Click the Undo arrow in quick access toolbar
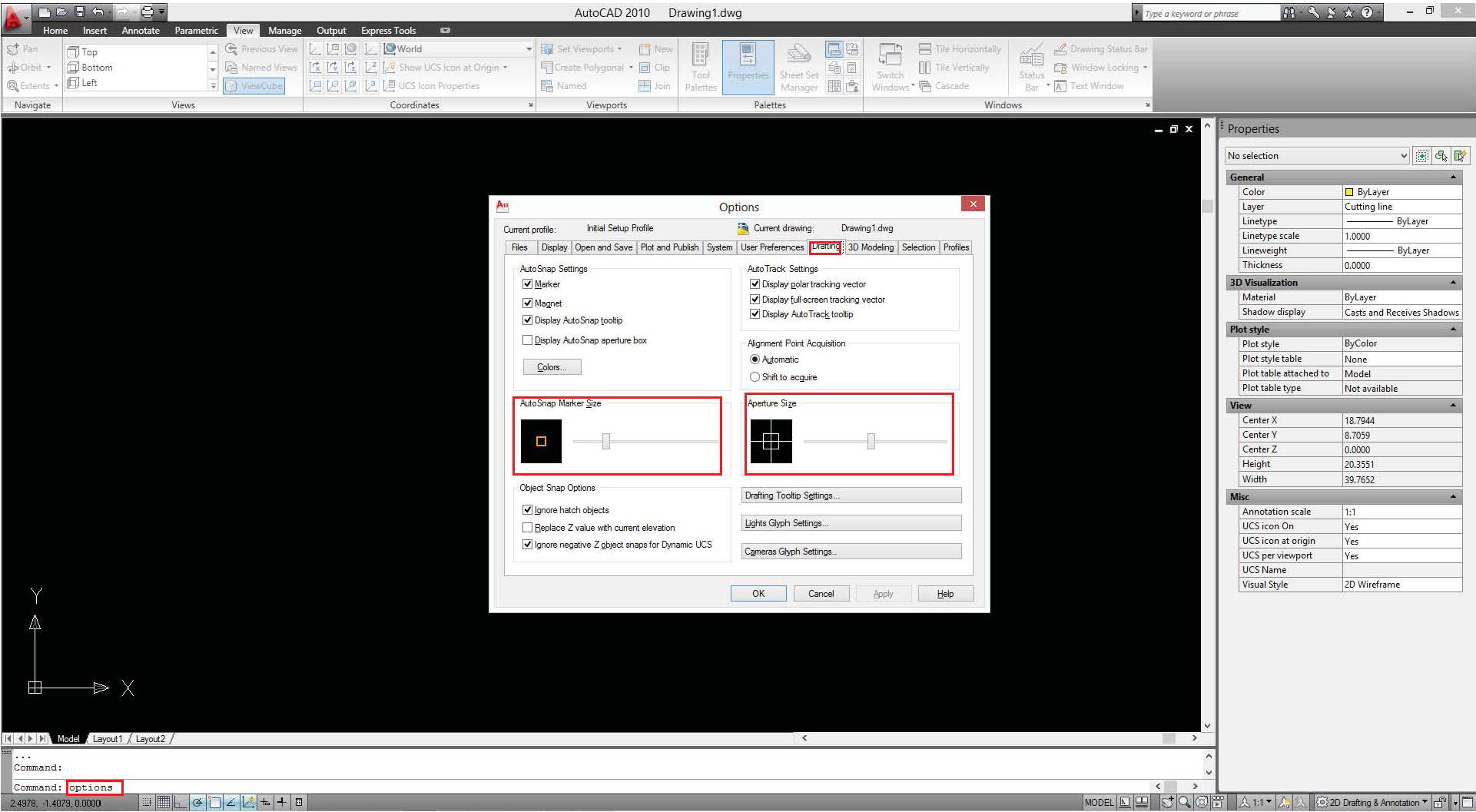 point(98,12)
